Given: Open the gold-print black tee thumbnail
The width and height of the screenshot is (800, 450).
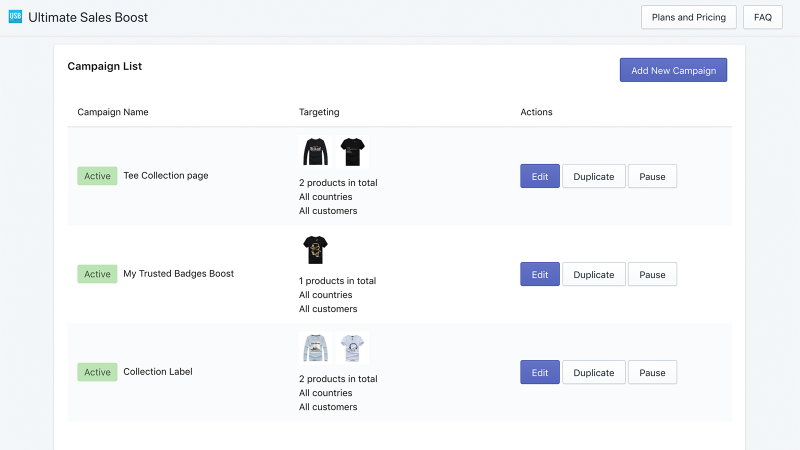Looking at the screenshot, I should [315, 250].
